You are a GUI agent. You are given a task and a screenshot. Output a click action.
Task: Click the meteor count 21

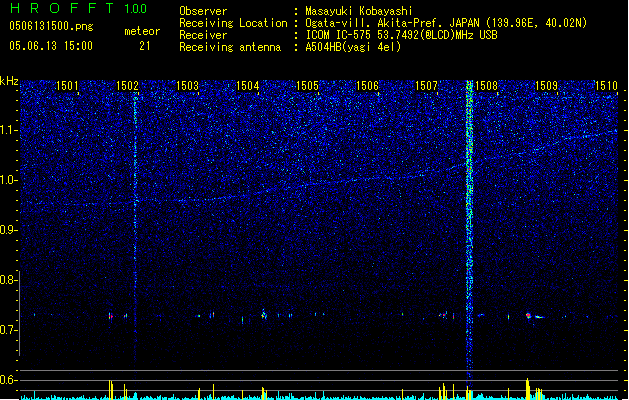coord(145,46)
